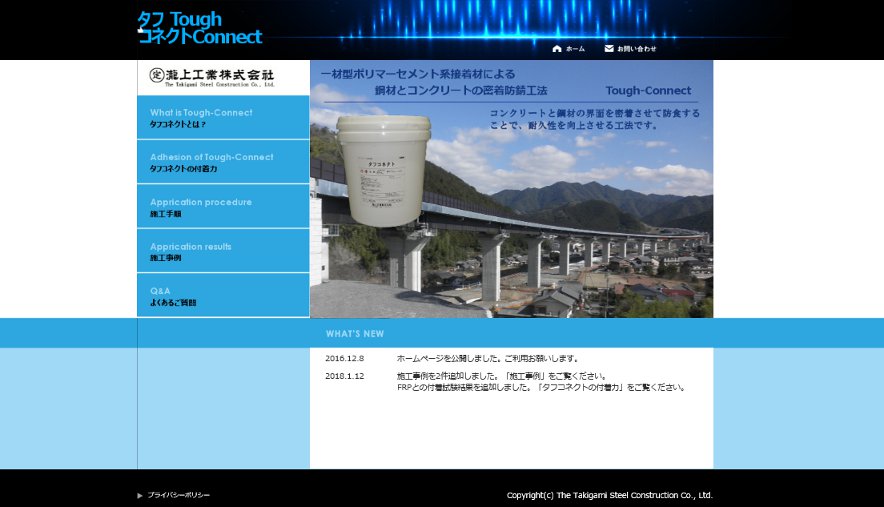
Task: Open What is Tough-Connect menu item
Action: coord(223,117)
